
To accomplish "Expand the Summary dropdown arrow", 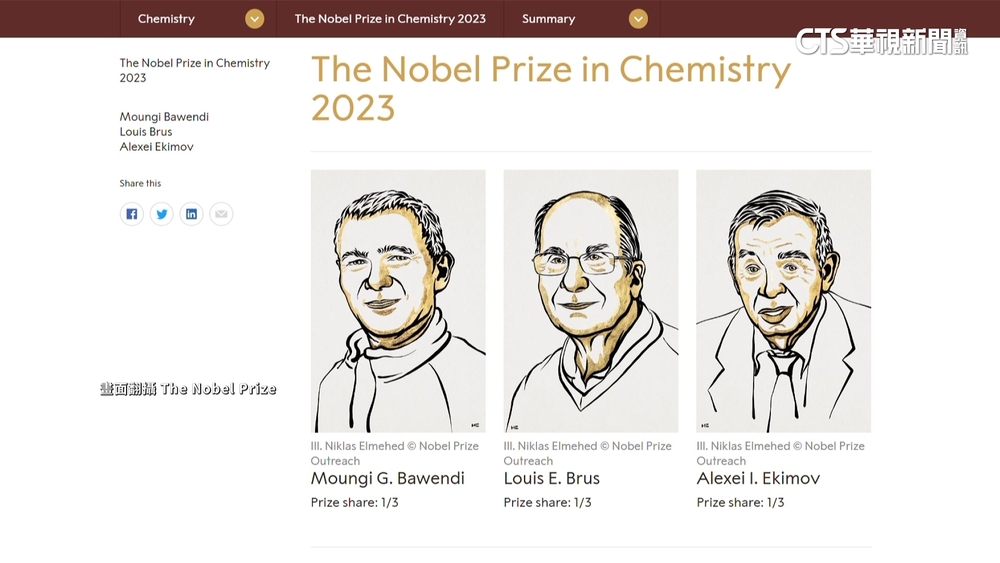I will (638, 19).
